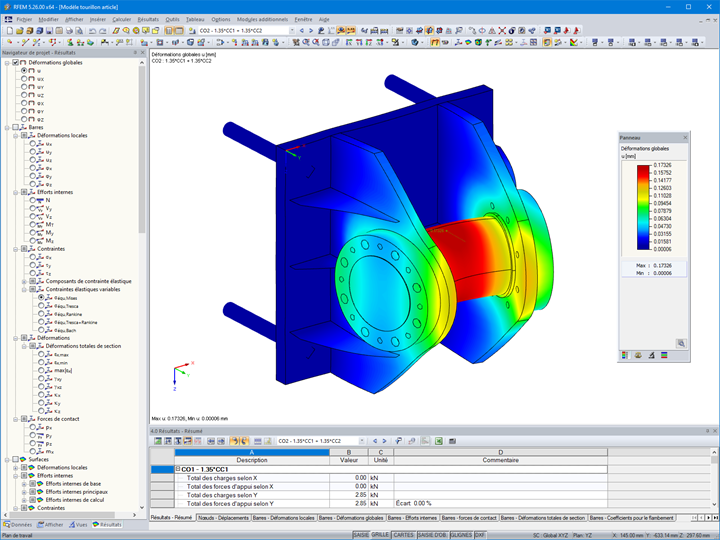Collapse the Déformations globales tree node
720x540 pixels.
coord(7,62)
